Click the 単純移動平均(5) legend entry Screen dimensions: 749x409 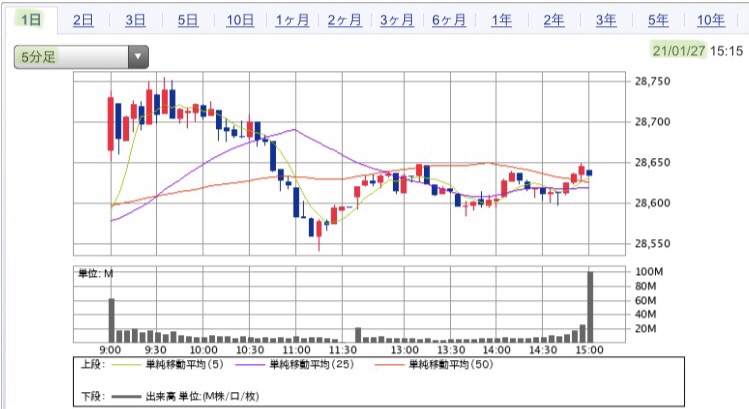[x=184, y=365]
